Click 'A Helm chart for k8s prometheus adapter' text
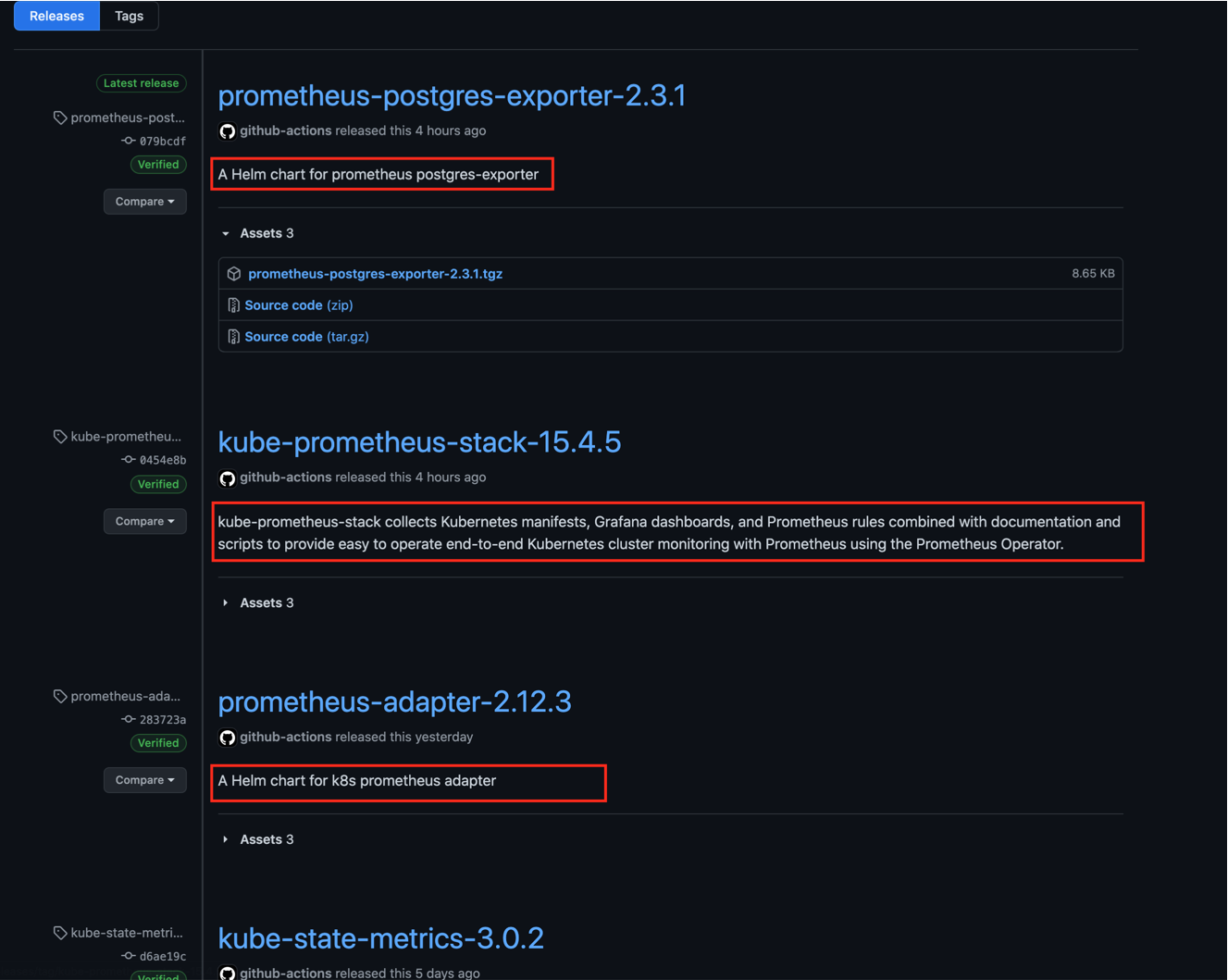The width and height of the screenshot is (1228, 980). [357, 780]
